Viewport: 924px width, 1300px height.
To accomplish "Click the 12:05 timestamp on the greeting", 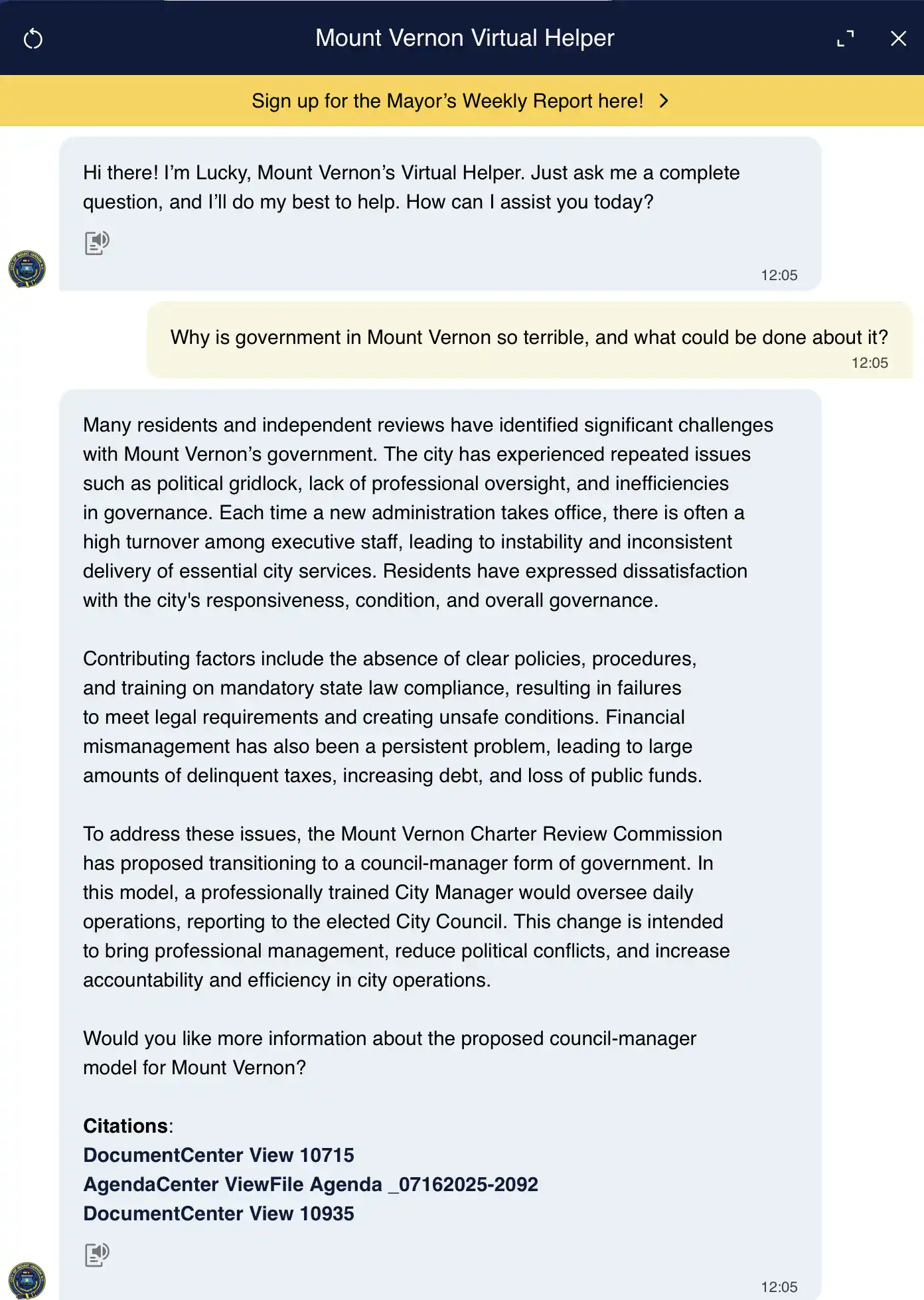I will click(779, 276).
